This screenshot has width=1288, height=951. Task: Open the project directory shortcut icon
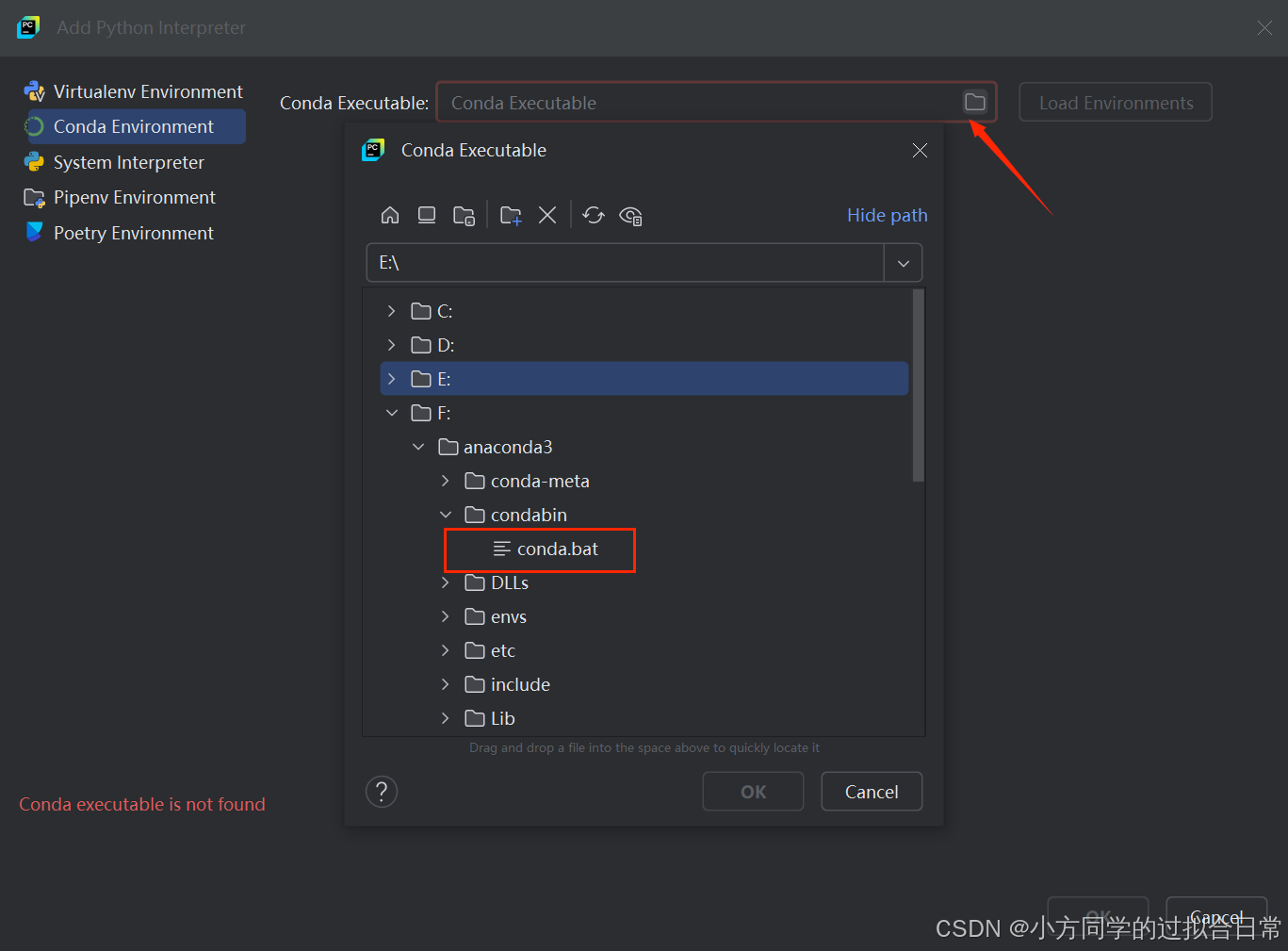(464, 215)
